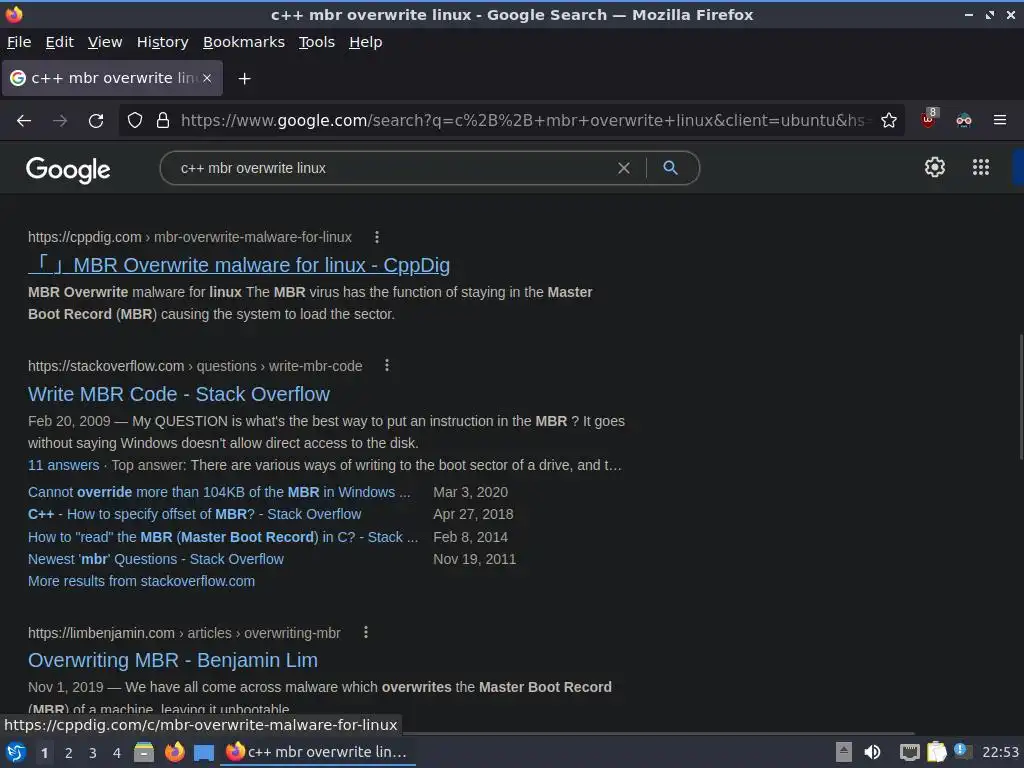Open the 11 answers link

[x=63, y=466]
